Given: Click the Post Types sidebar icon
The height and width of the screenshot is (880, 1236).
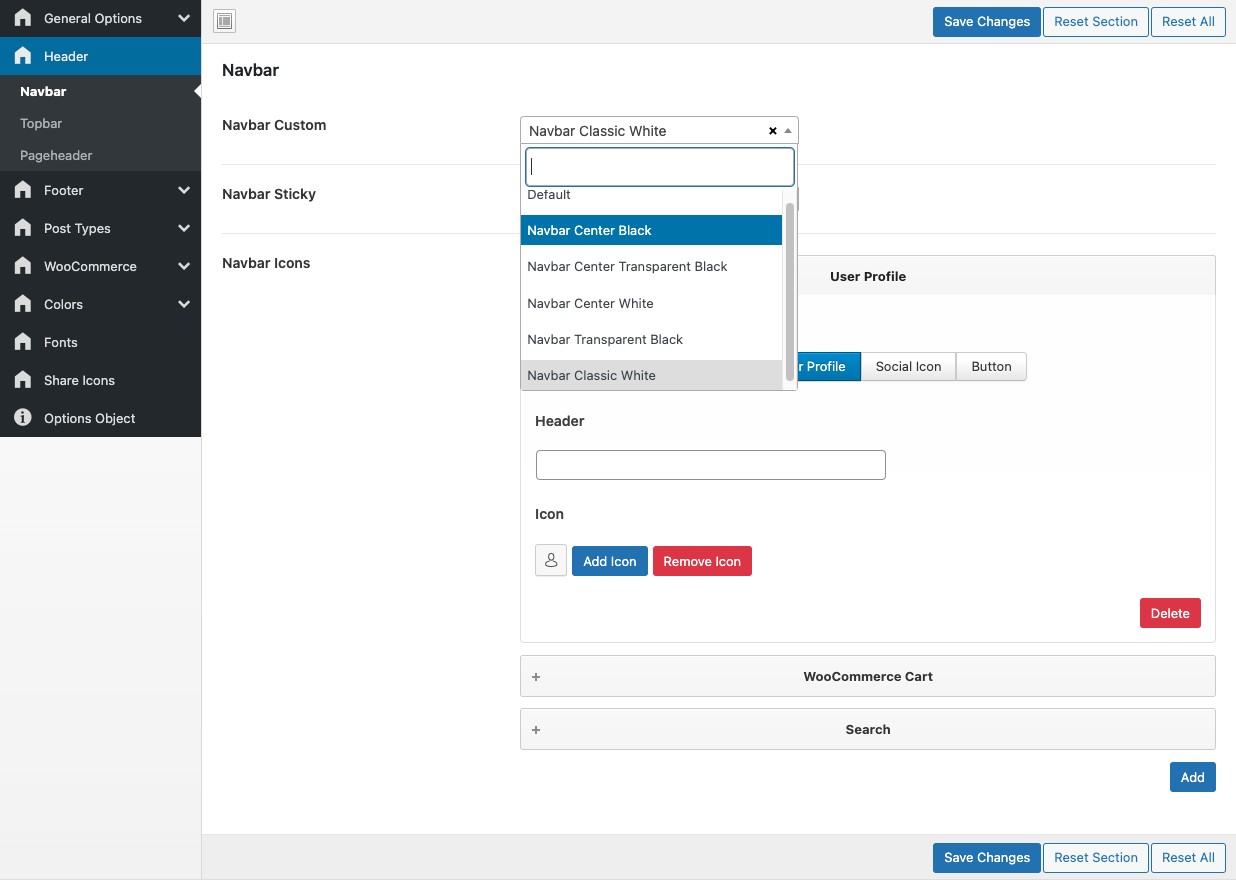Looking at the screenshot, I should (x=23, y=228).
